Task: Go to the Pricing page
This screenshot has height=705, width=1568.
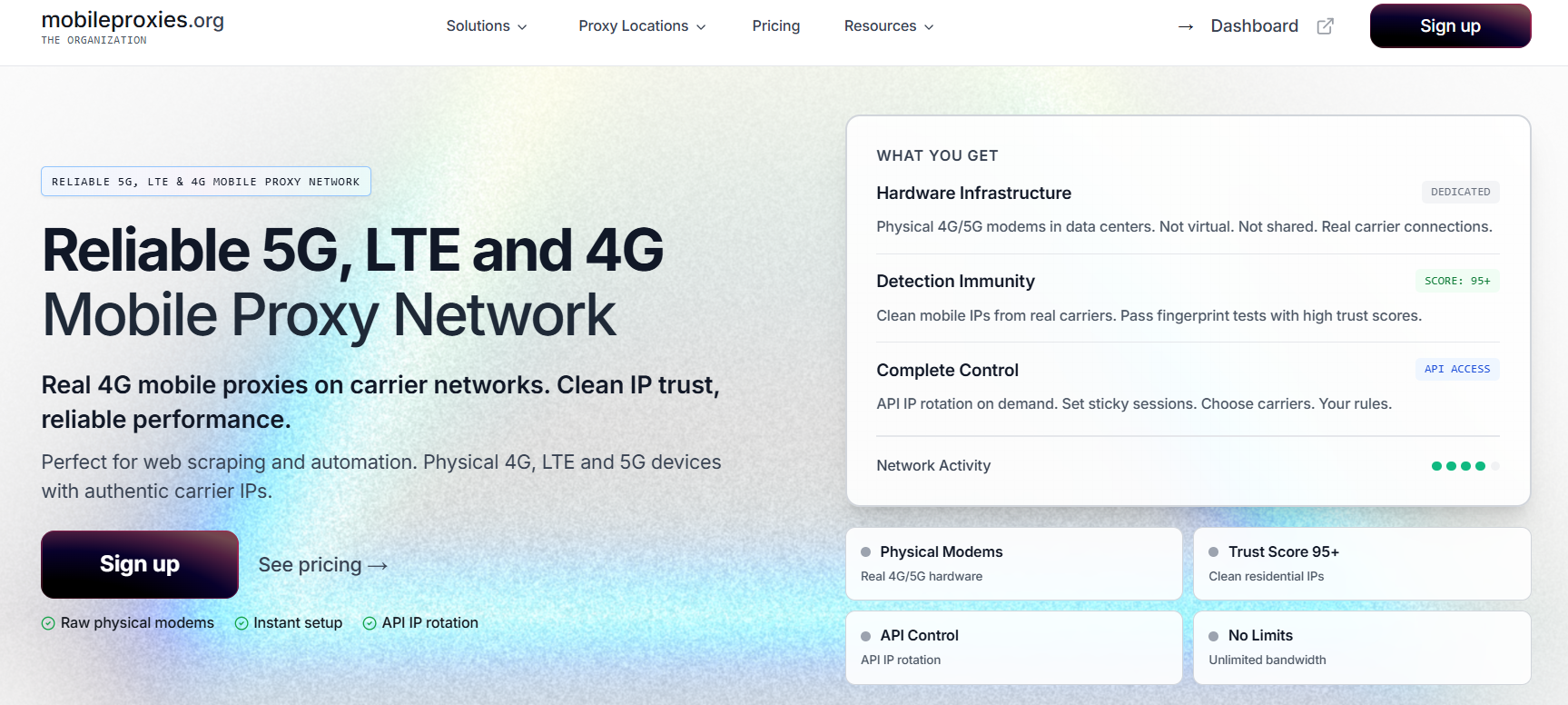Action: 775,26
